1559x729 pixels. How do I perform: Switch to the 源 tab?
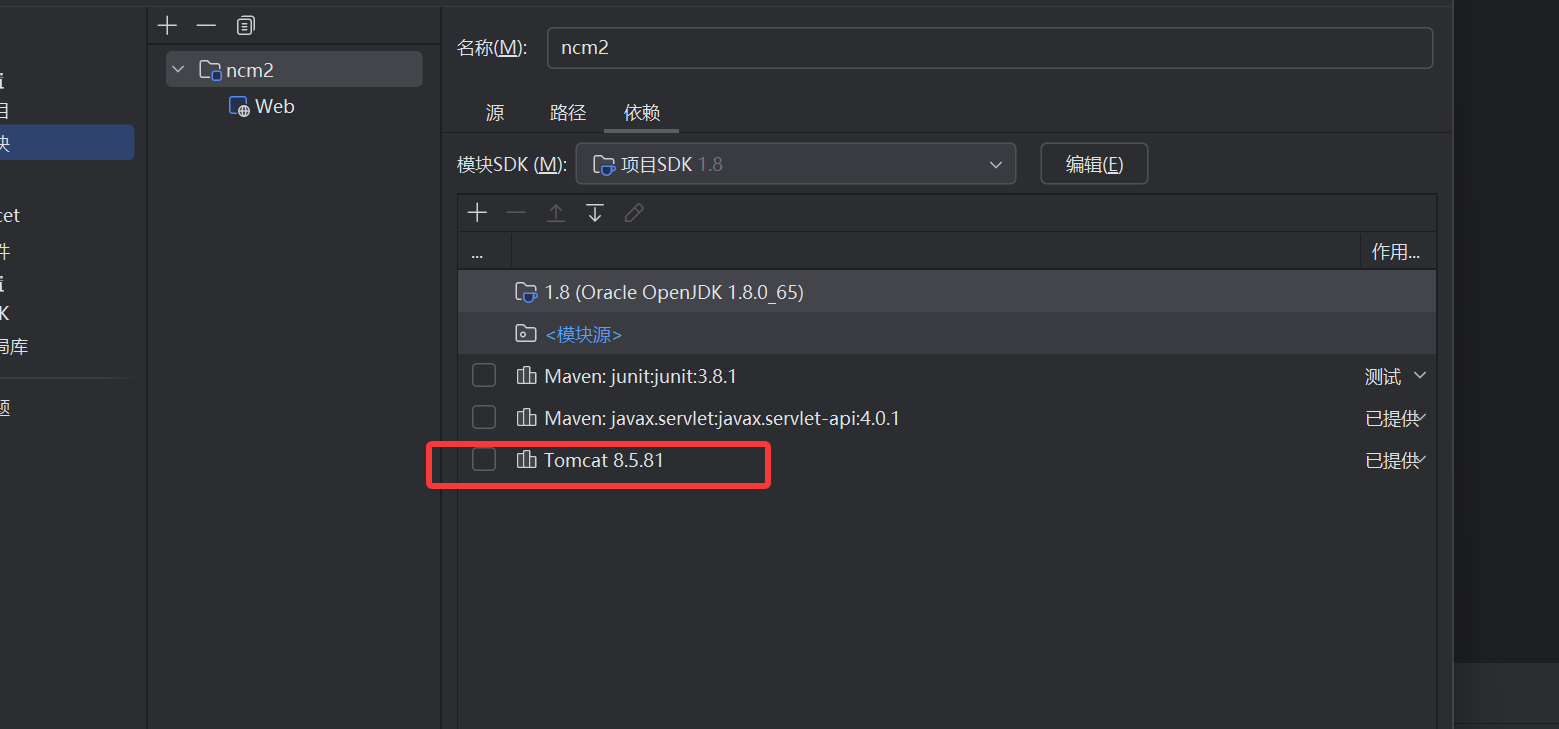494,113
